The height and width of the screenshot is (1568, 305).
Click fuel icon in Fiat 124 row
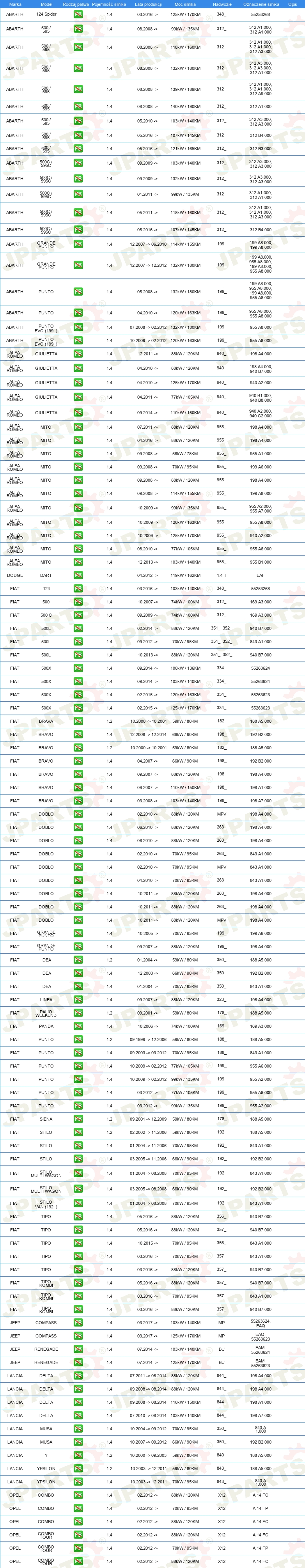pos(78,589)
